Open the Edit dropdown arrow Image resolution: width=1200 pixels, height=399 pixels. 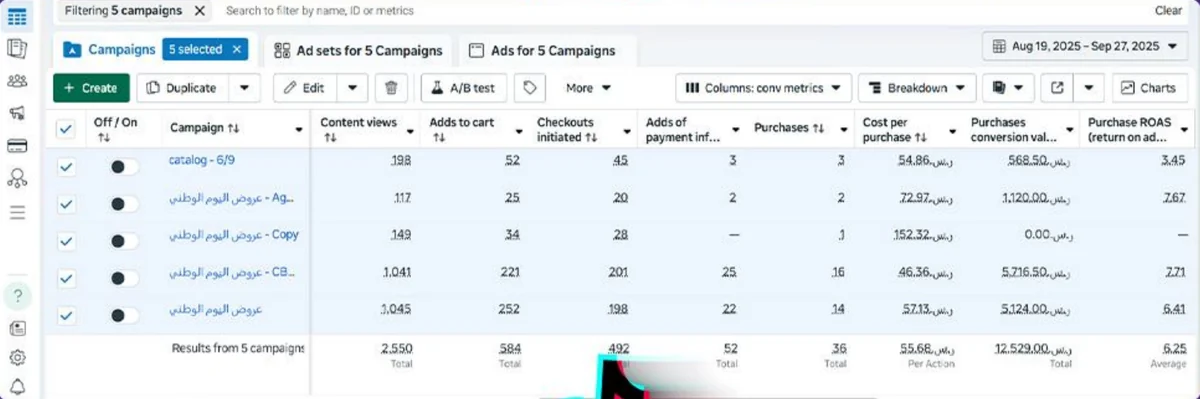pyautogui.click(x=353, y=88)
